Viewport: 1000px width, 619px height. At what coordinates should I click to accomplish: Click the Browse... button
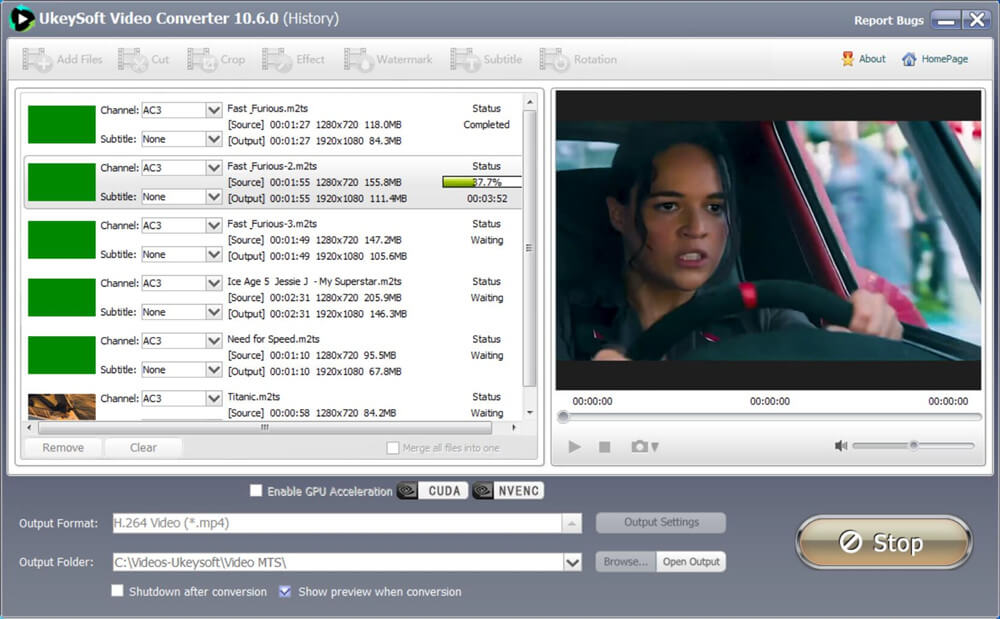[x=625, y=562]
